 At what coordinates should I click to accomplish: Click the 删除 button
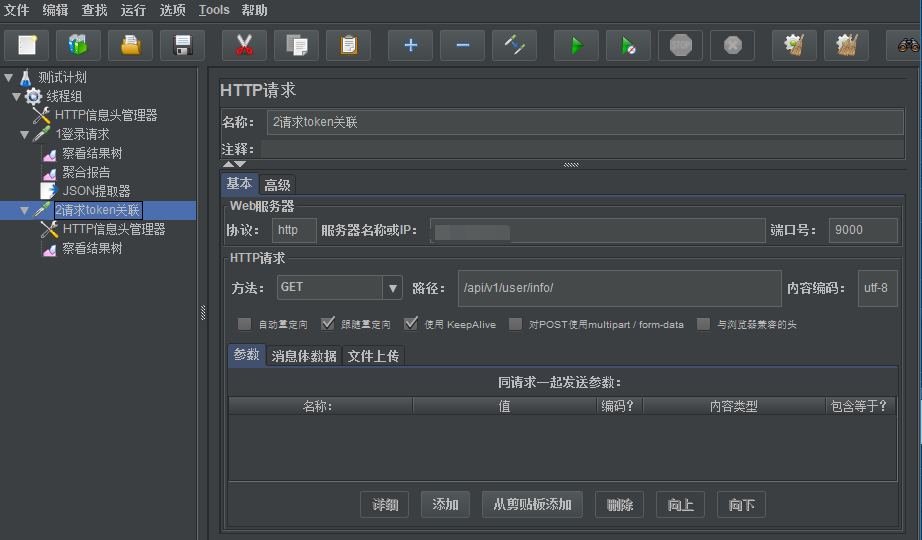619,505
